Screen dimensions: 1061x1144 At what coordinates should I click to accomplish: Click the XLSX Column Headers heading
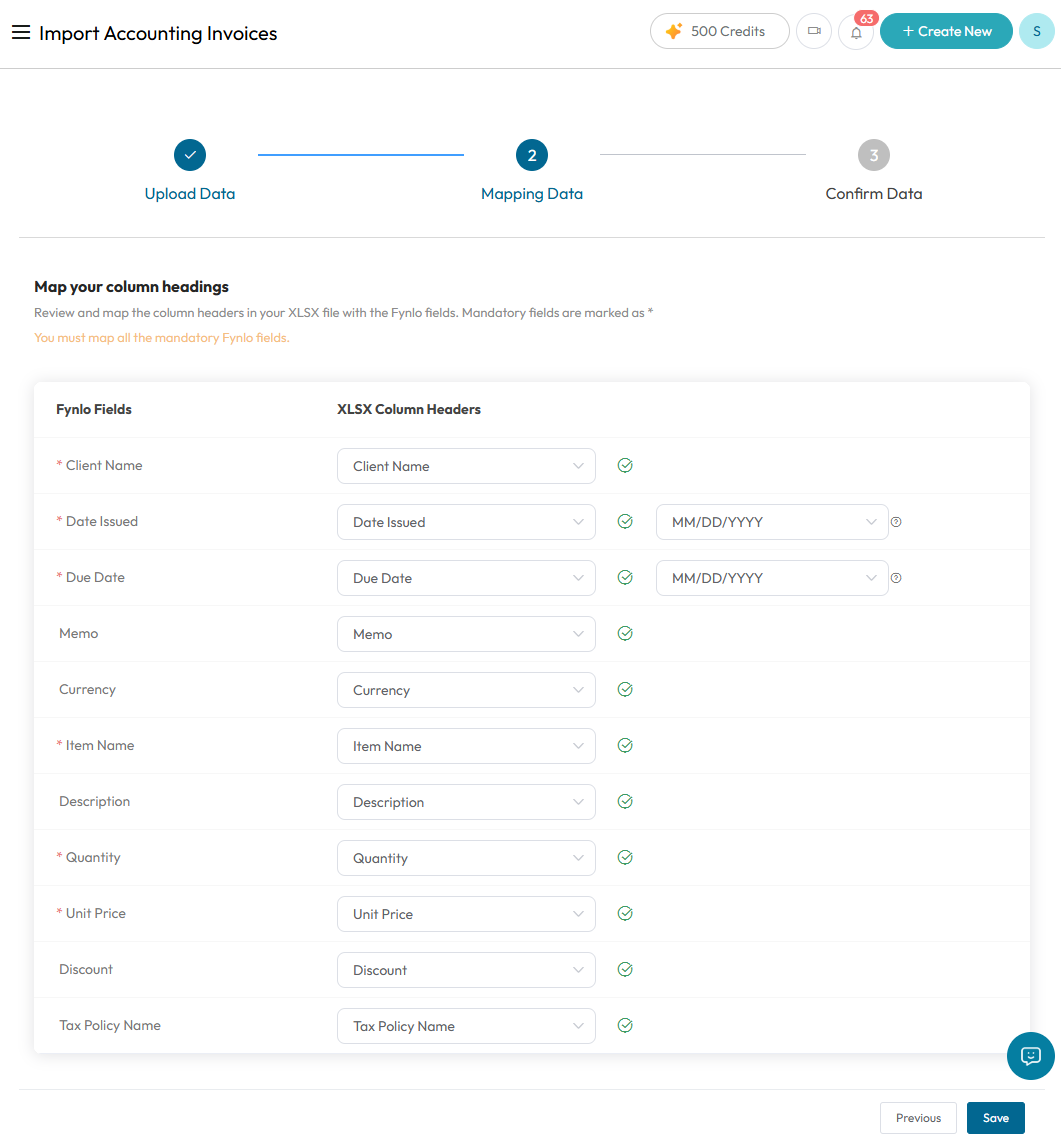point(409,409)
